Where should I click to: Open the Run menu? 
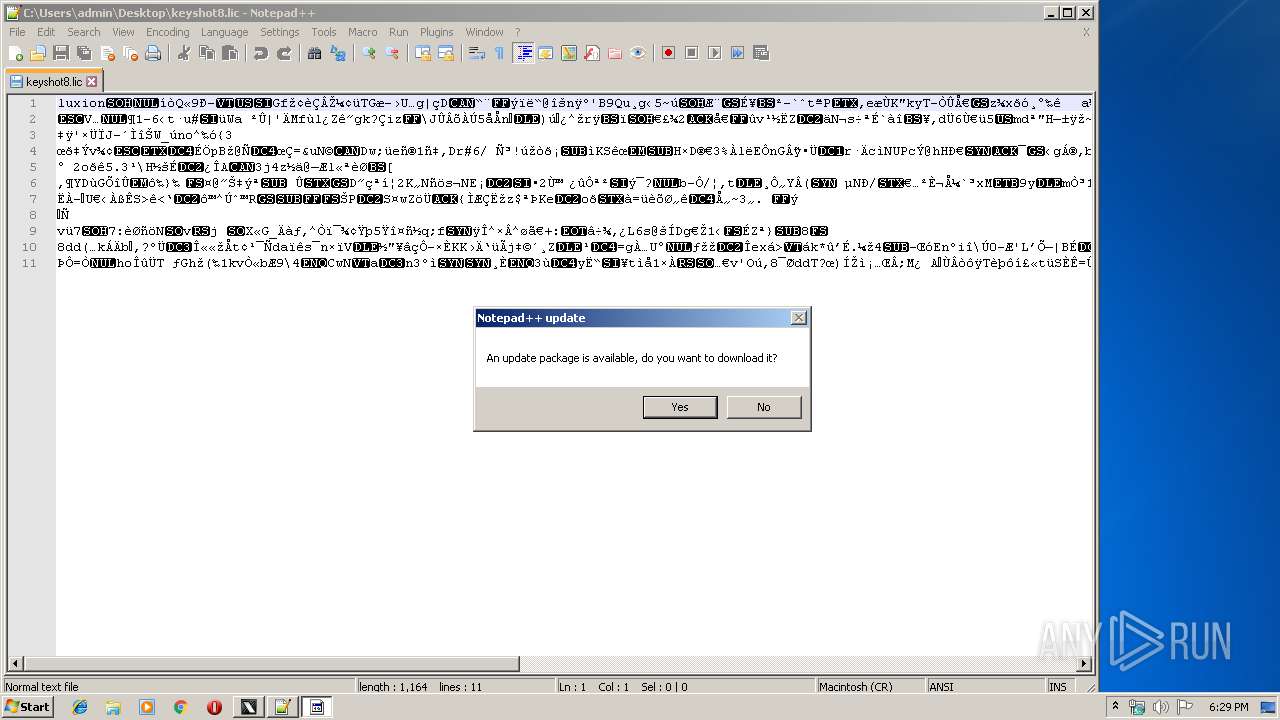399,32
